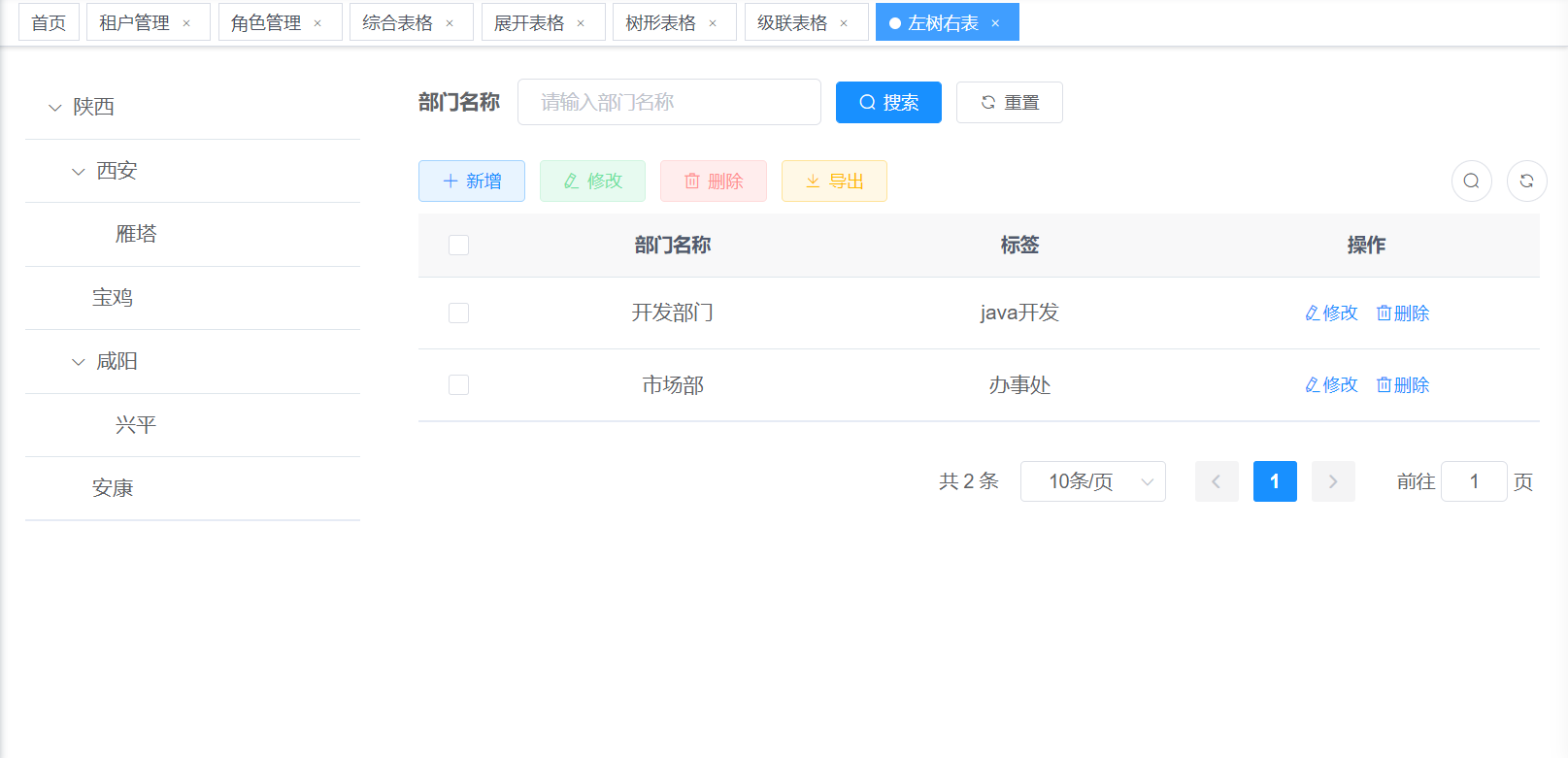This screenshot has width=1568, height=758.
Task: Close the 树形表格 tab via X icon
Action: (713, 23)
